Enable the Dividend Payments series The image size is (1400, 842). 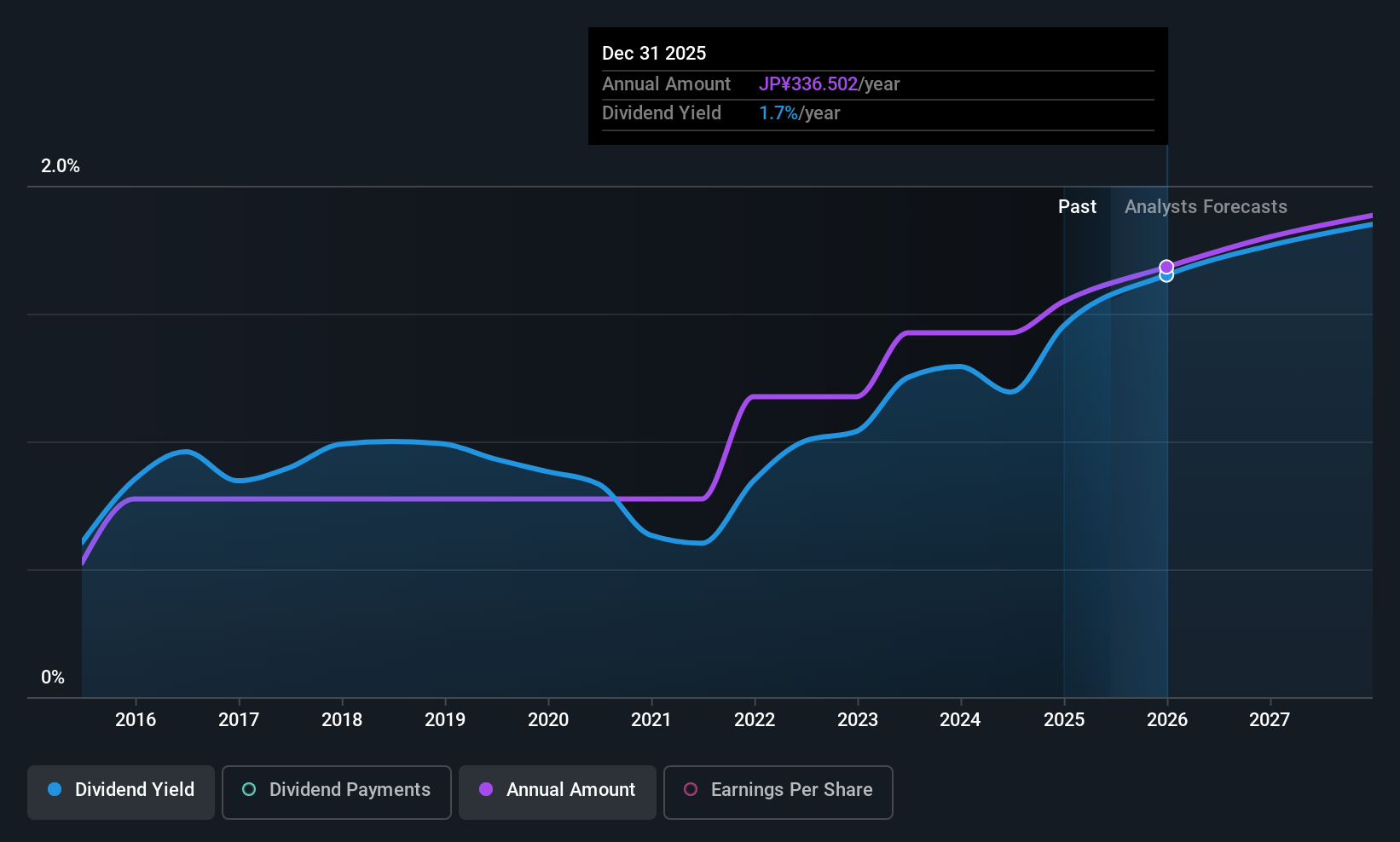point(337,792)
